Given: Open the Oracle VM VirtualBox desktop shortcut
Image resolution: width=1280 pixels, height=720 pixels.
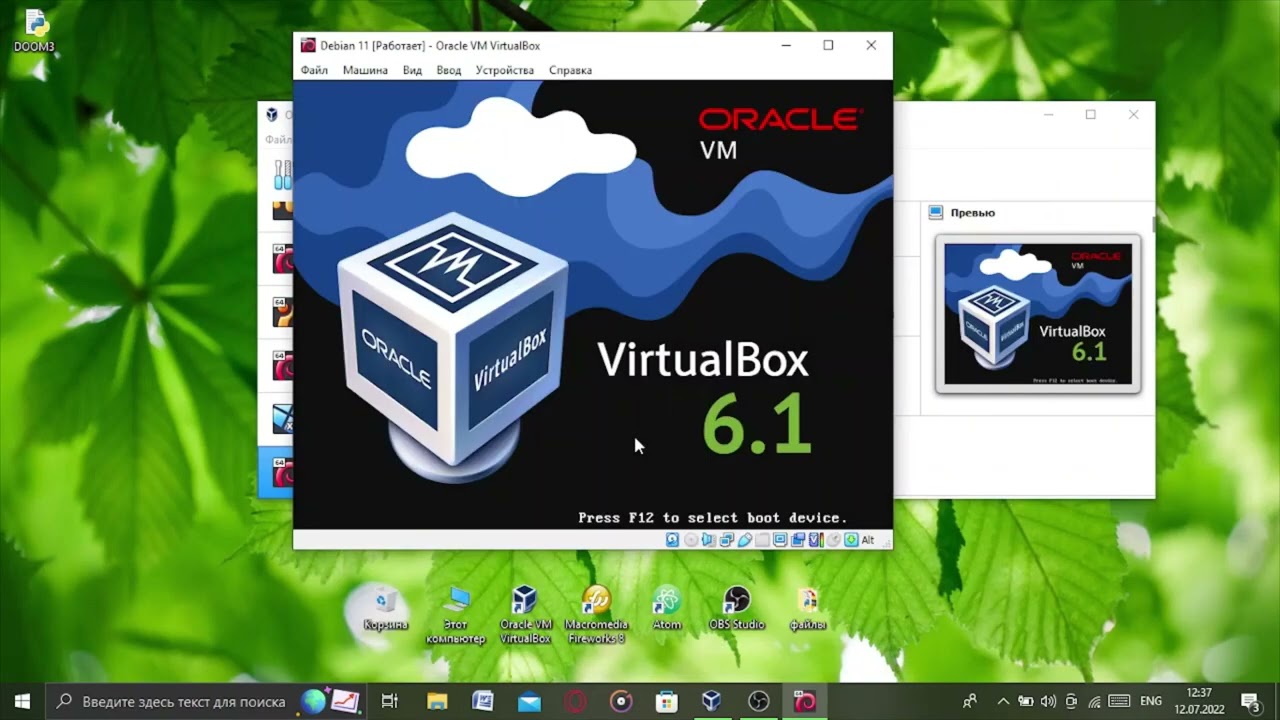Looking at the screenshot, I should click(525, 614).
